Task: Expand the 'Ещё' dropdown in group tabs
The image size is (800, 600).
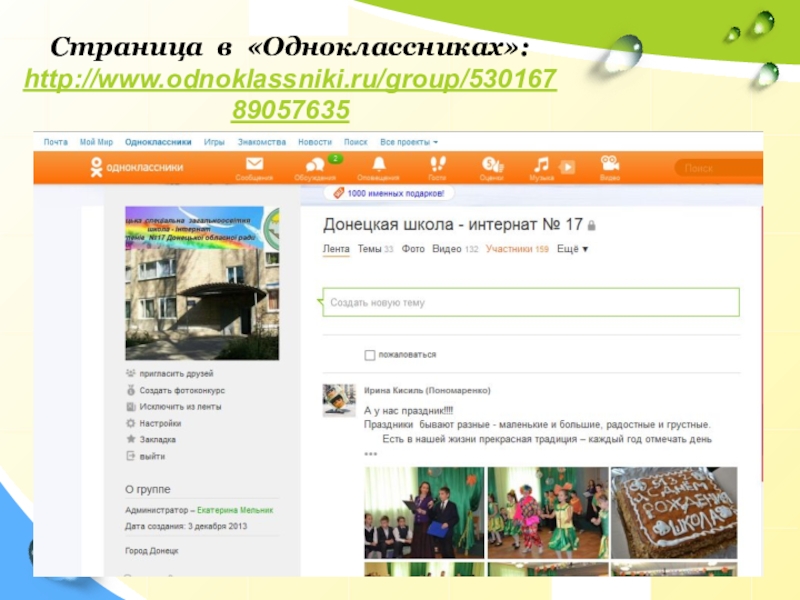Action: 572,249
